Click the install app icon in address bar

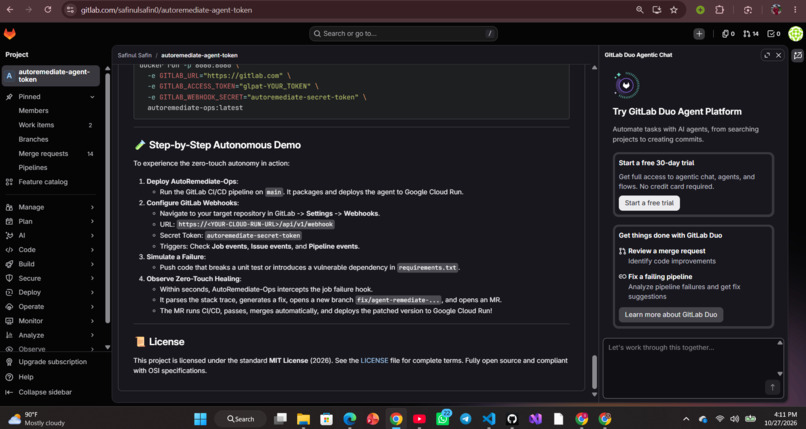[656, 10]
